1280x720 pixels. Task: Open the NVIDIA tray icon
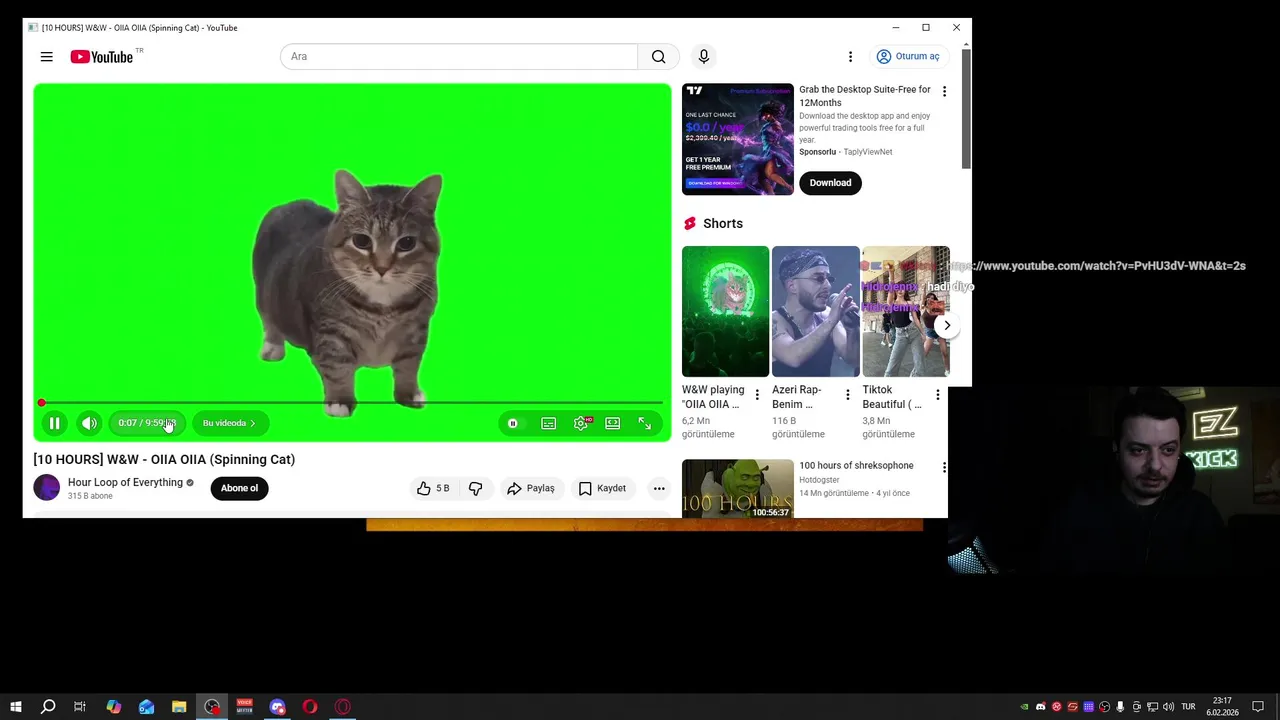coord(1024,707)
